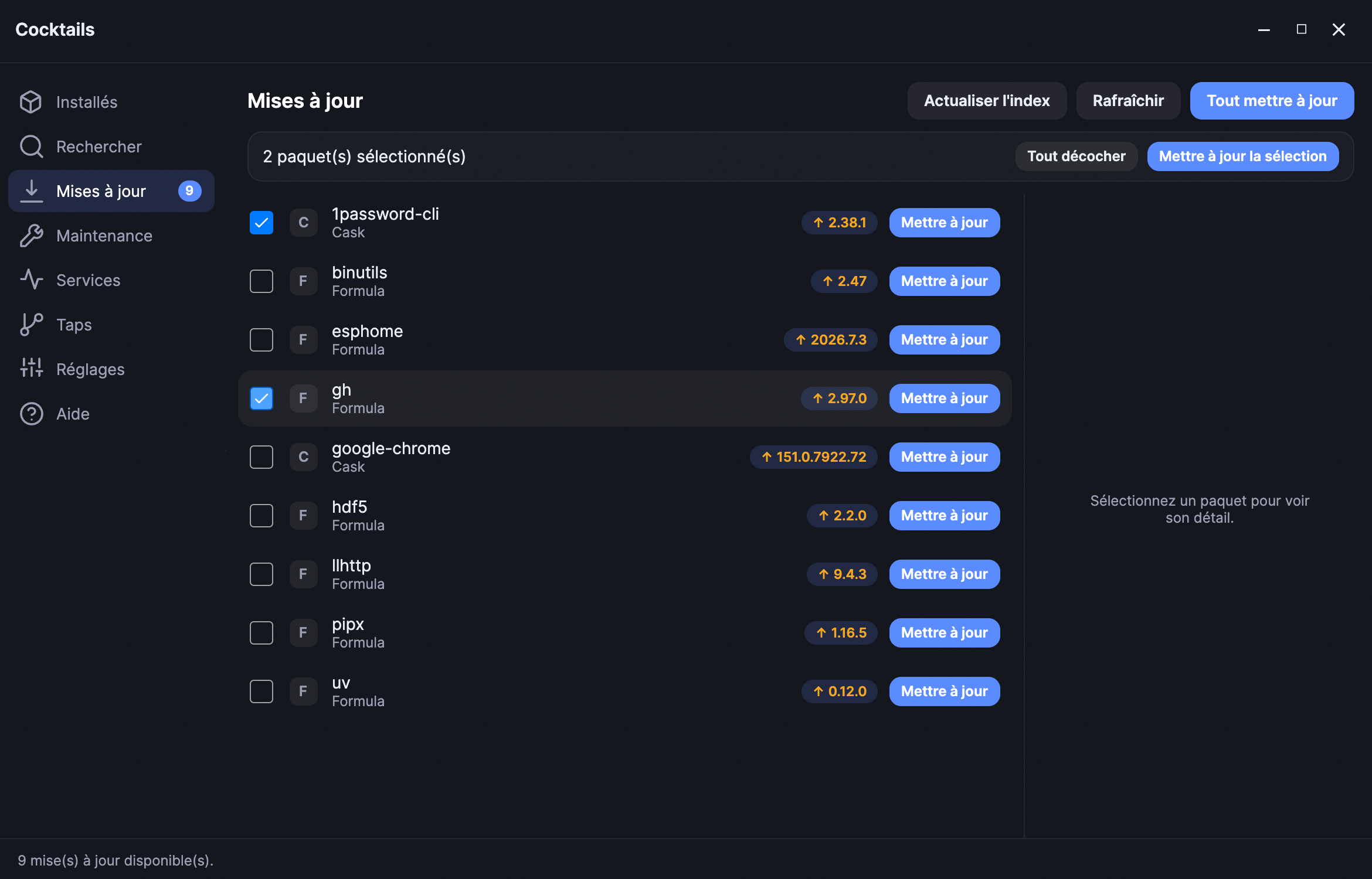
Task: Open the Installés package cube icon
Action: pos(31,102)
